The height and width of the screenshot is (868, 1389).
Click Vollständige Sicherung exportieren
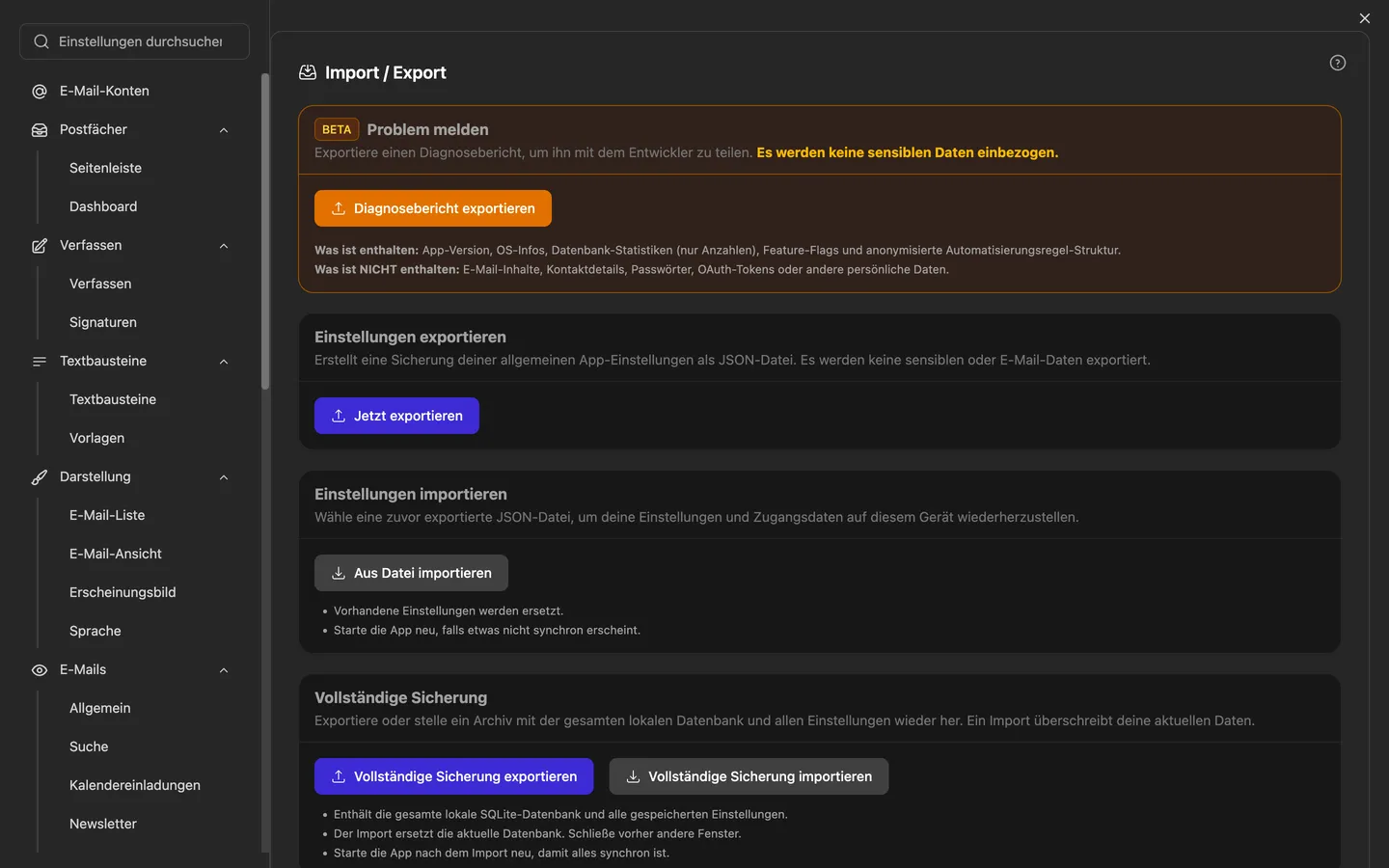[x=454, y=776]
